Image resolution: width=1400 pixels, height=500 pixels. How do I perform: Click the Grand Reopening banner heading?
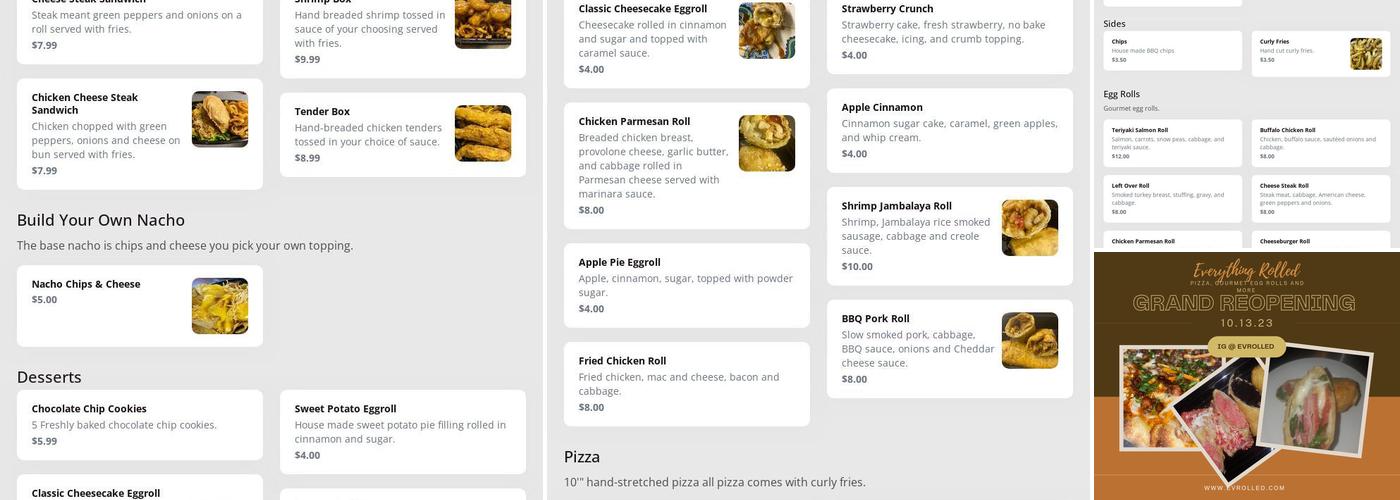click(1245, 303)
